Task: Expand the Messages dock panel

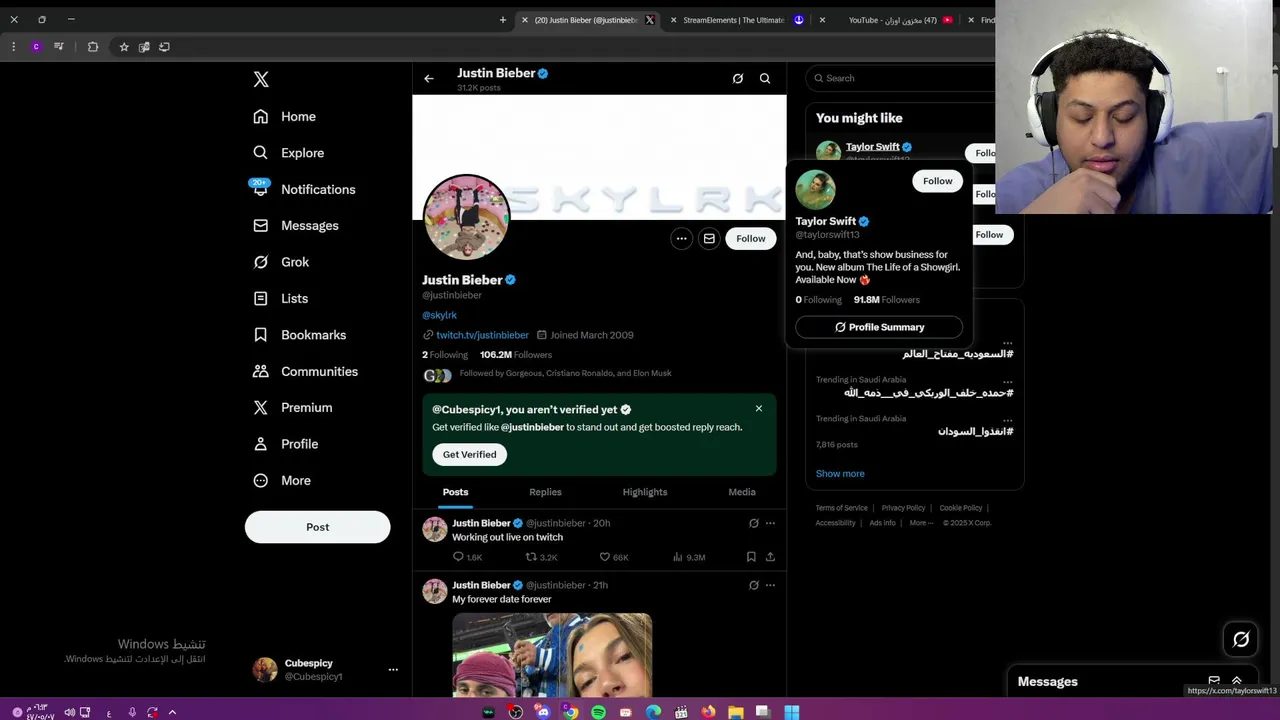Action: 1237,681
